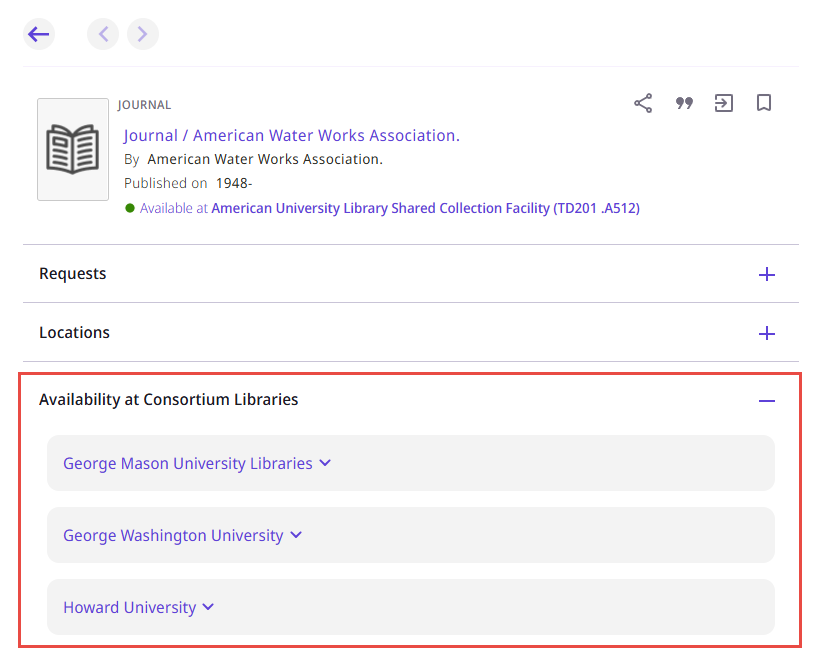Go to the previous record chevron
The height and width of the screenshot is (656, 825).
(x=103, y=34)
